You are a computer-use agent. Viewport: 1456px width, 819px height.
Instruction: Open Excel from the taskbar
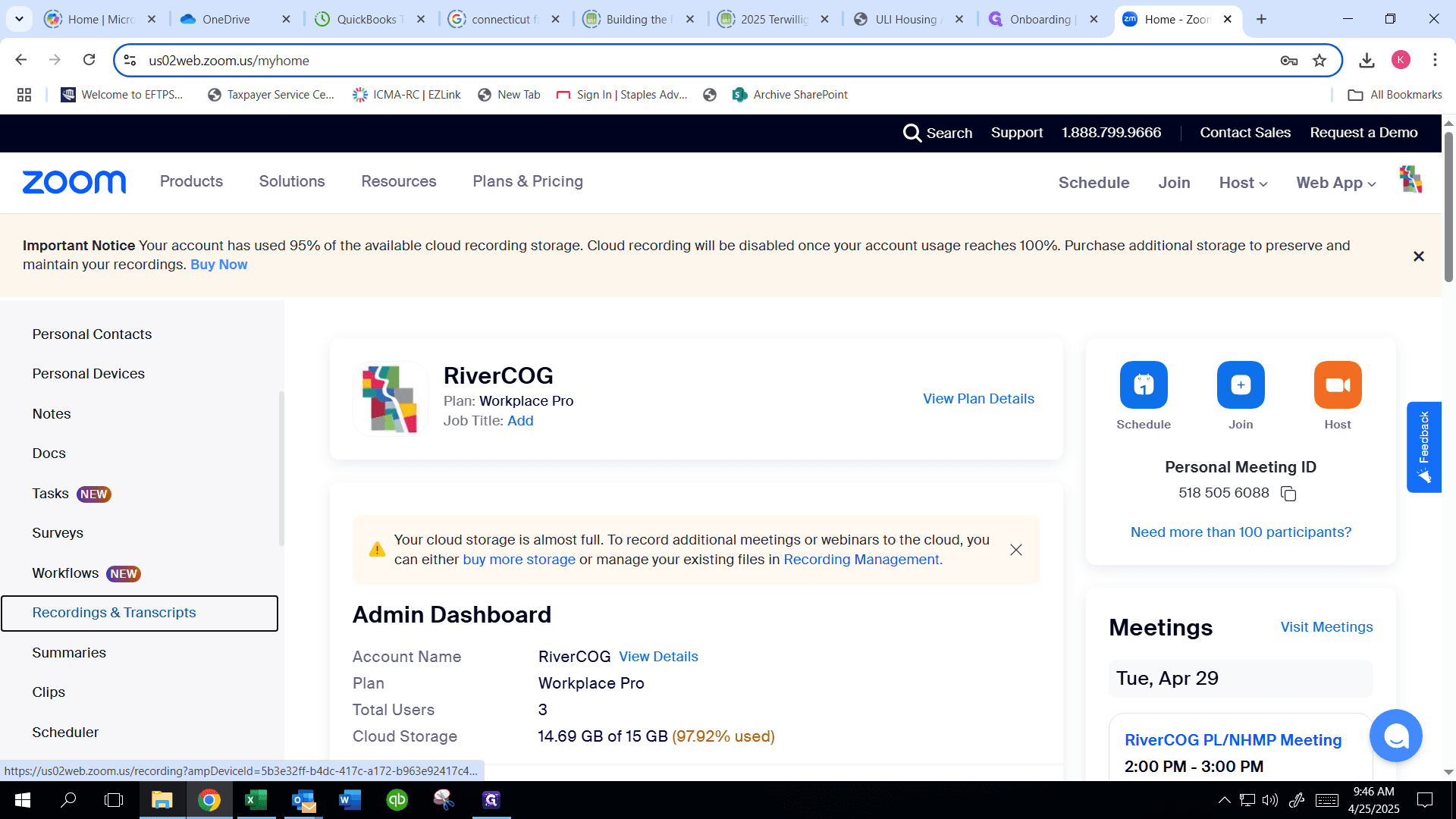[x=256, y=800]
